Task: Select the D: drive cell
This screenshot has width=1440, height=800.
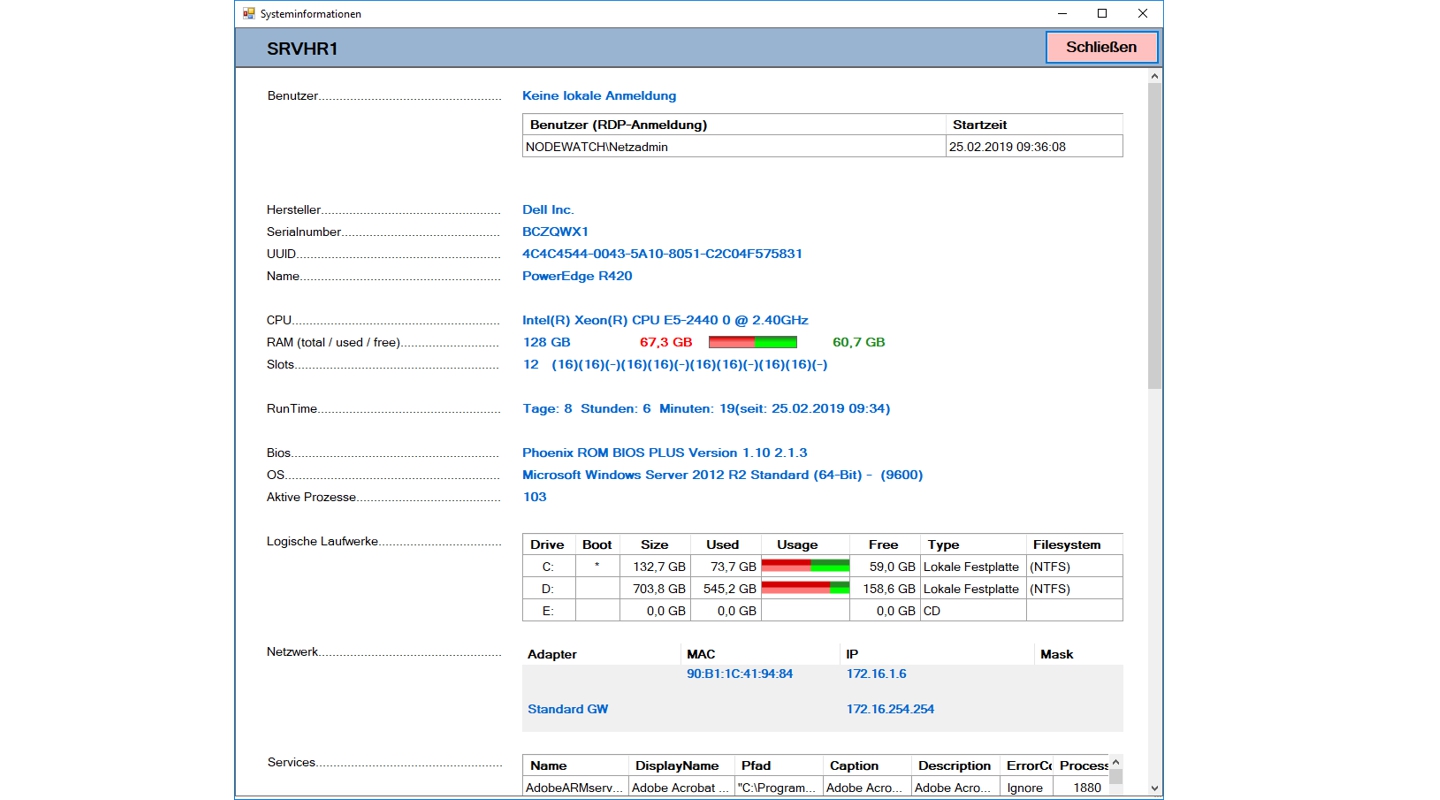Action: [548, 589]
